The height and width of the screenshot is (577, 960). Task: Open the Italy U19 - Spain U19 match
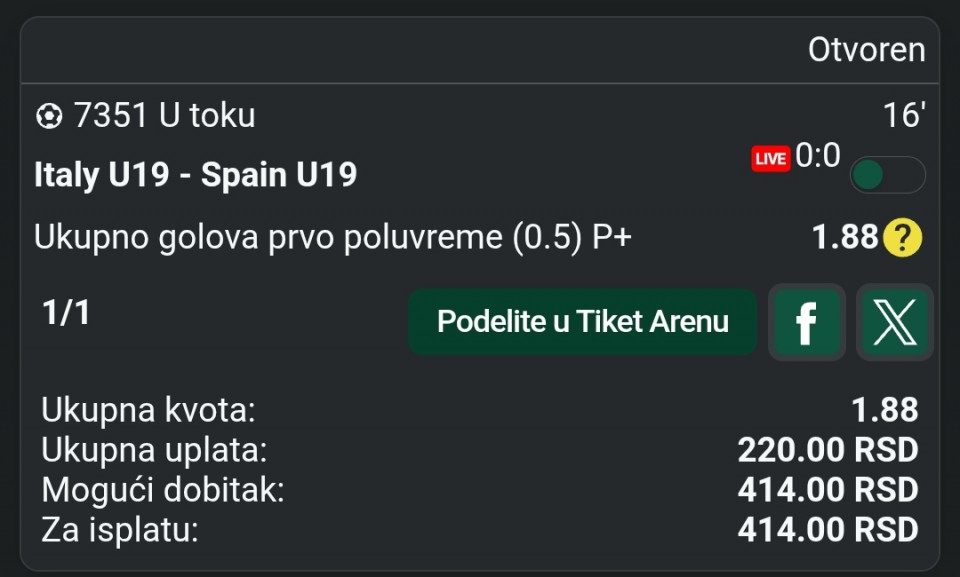[196, 175]
